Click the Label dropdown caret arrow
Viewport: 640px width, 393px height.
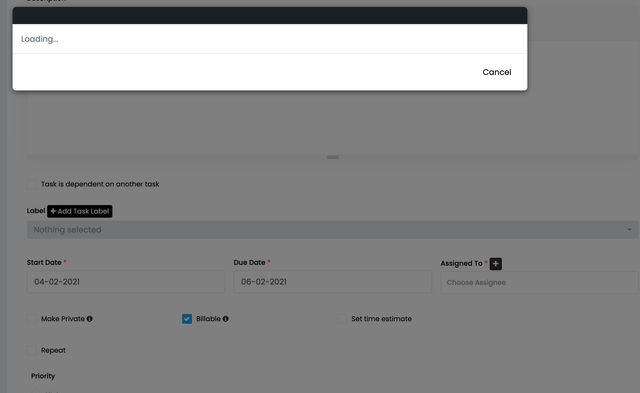point(629,230)
